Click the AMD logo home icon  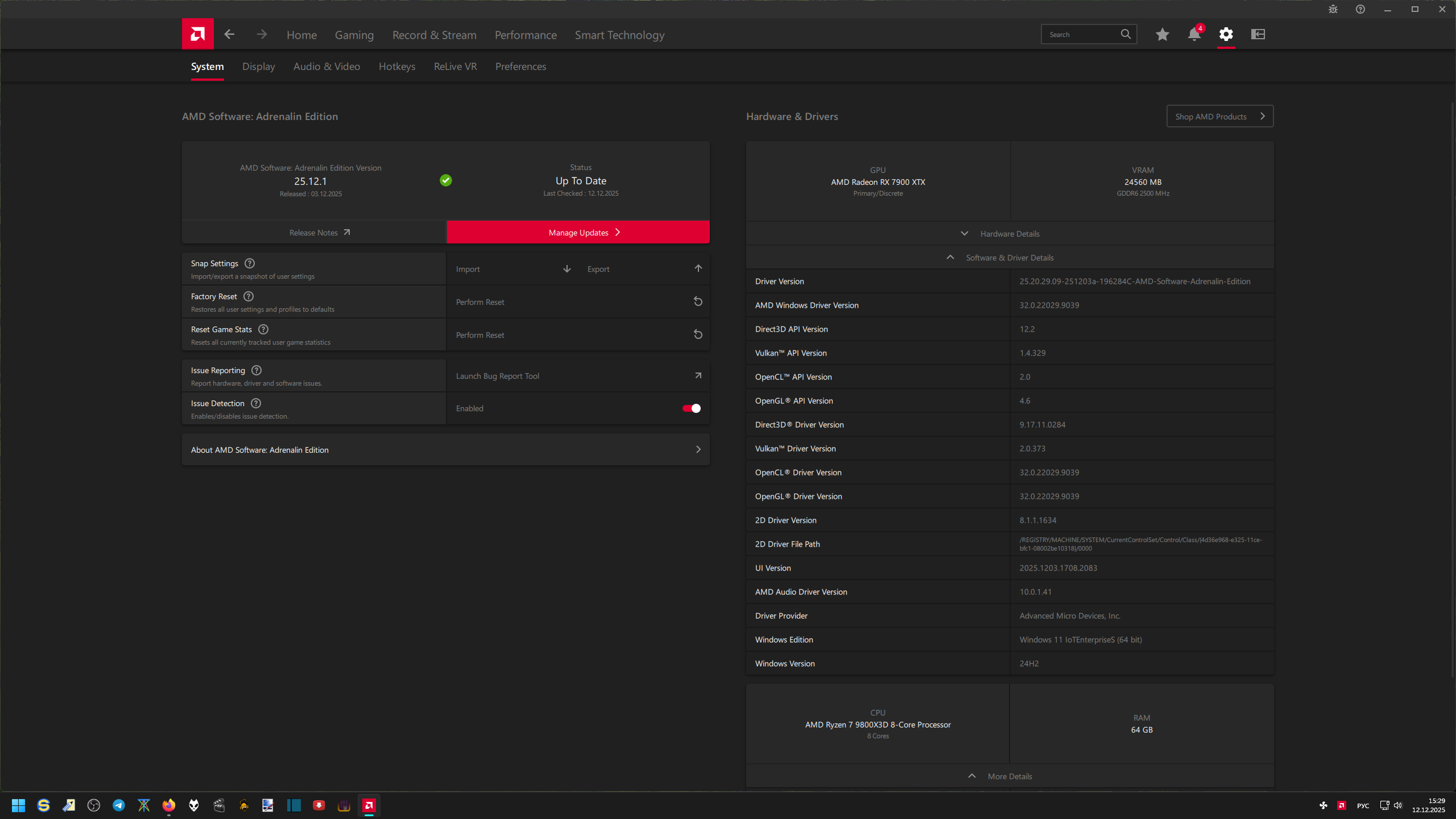(x=197, y=34)
